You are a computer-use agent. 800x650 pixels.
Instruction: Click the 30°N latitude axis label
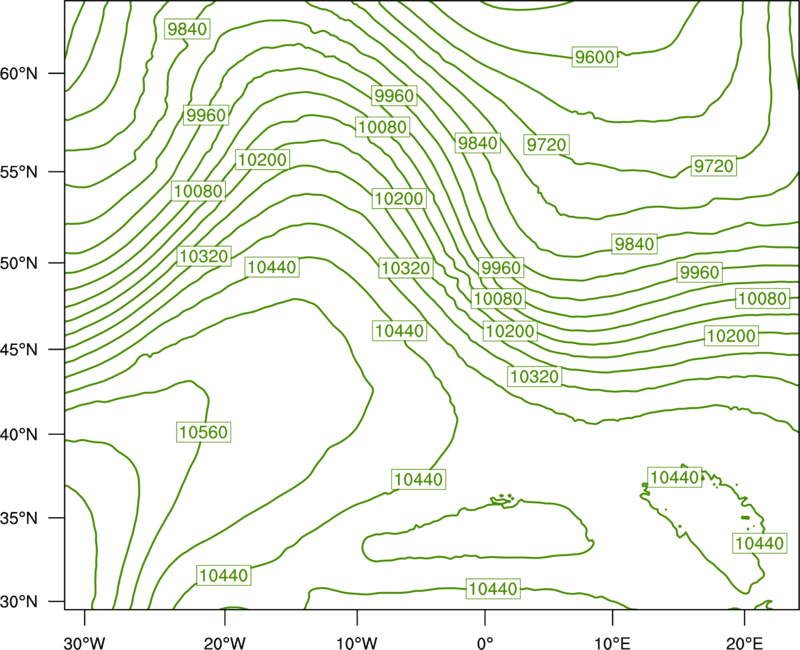19,602
